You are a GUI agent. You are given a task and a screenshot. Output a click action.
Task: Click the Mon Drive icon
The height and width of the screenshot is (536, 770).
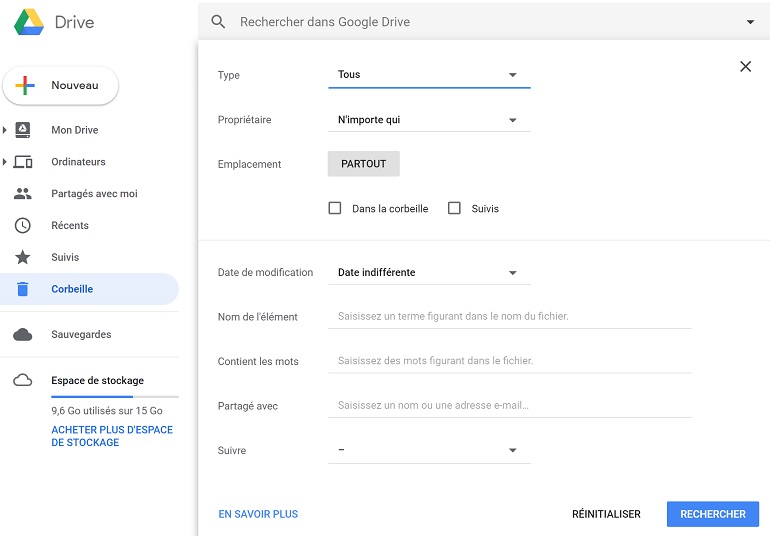[23, 130]
